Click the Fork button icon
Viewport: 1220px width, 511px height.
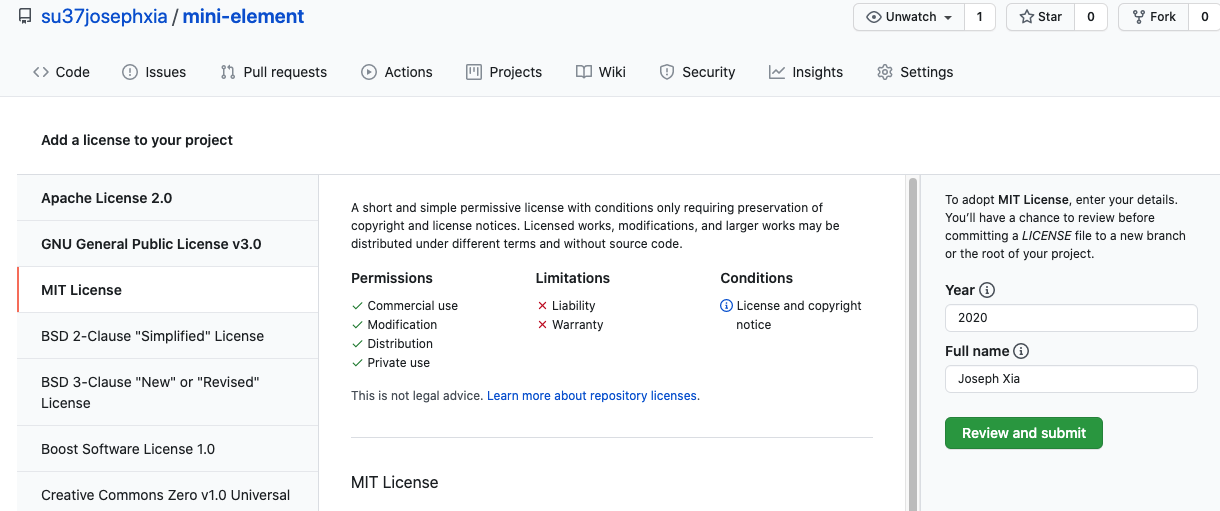[x=1138, y=17]
